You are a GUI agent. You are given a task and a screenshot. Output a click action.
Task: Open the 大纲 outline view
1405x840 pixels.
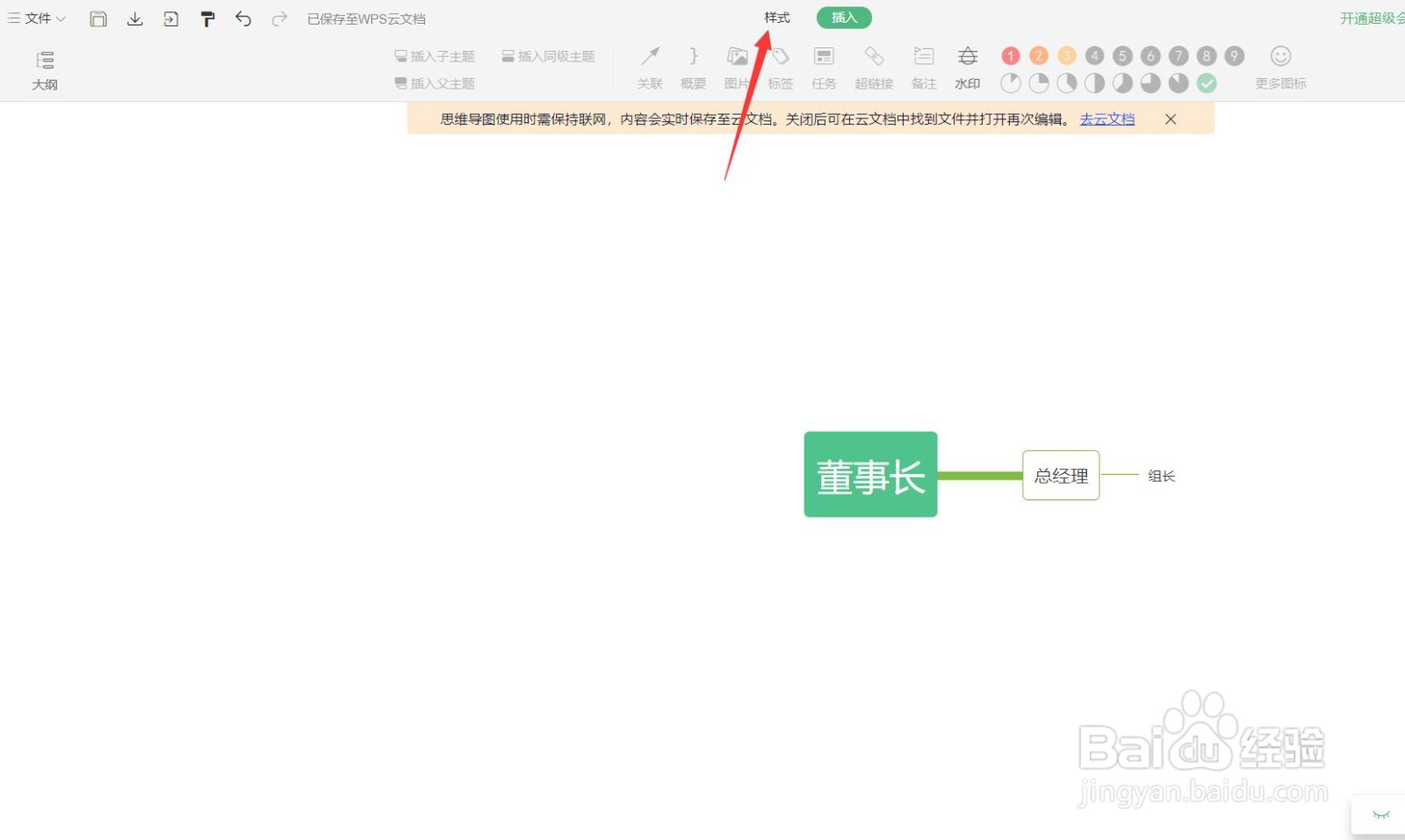point(45,70)
